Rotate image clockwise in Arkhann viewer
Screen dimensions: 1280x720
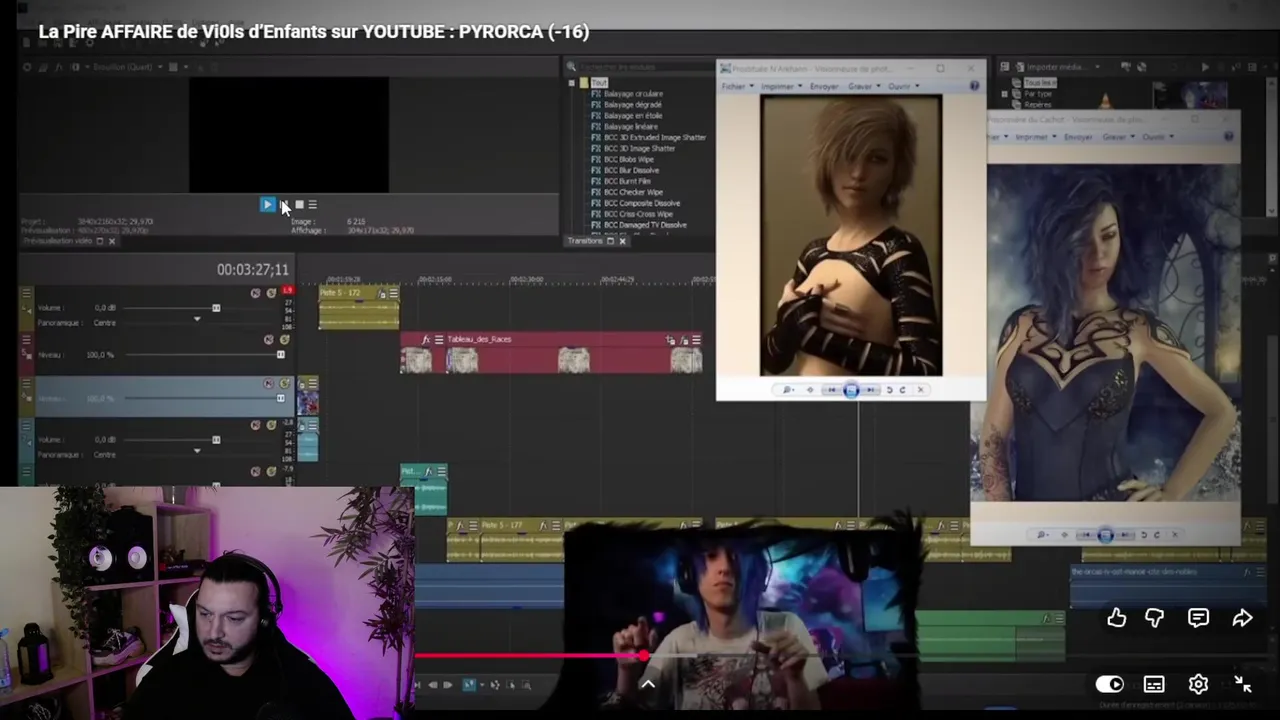[x=902, y=390]
